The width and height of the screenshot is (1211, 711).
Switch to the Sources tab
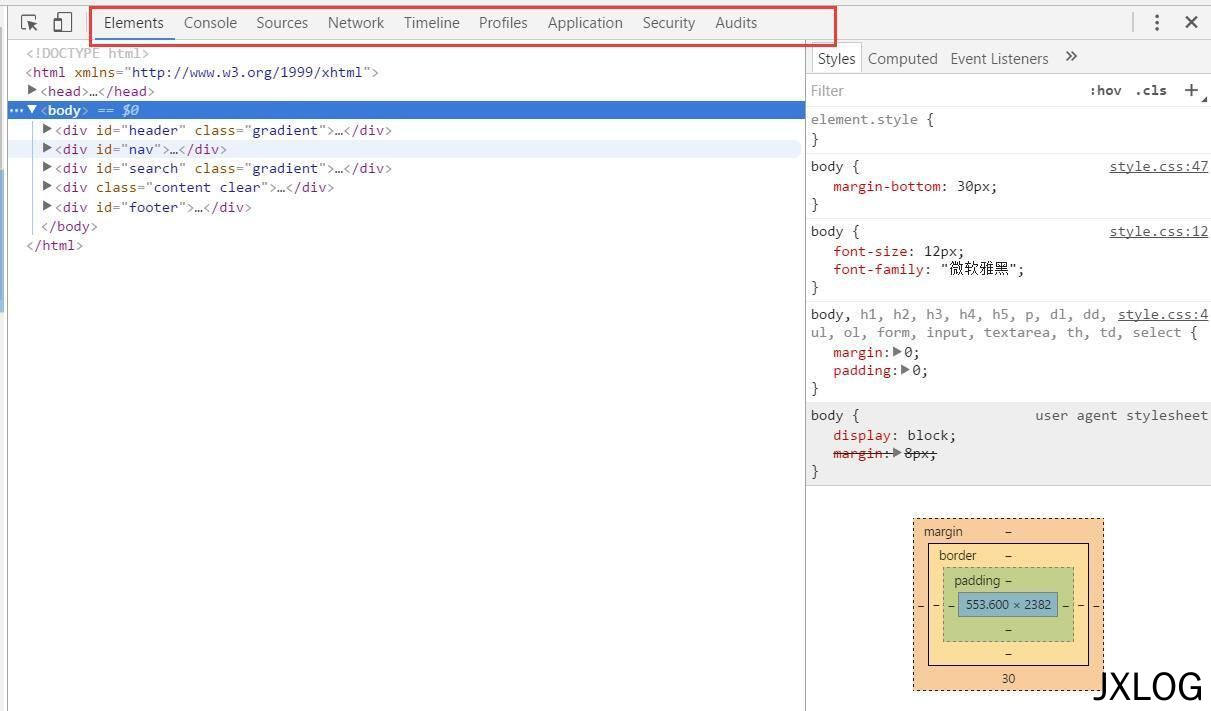282,22
